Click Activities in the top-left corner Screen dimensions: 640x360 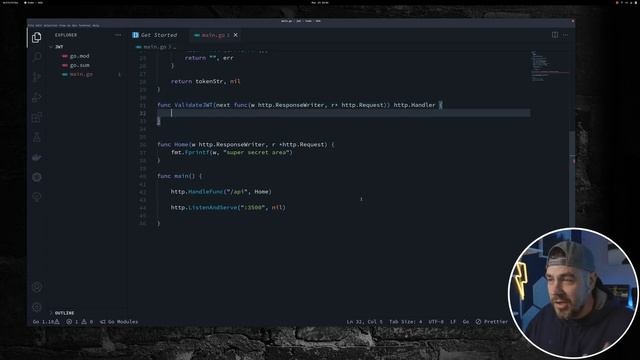coord(11,2)
